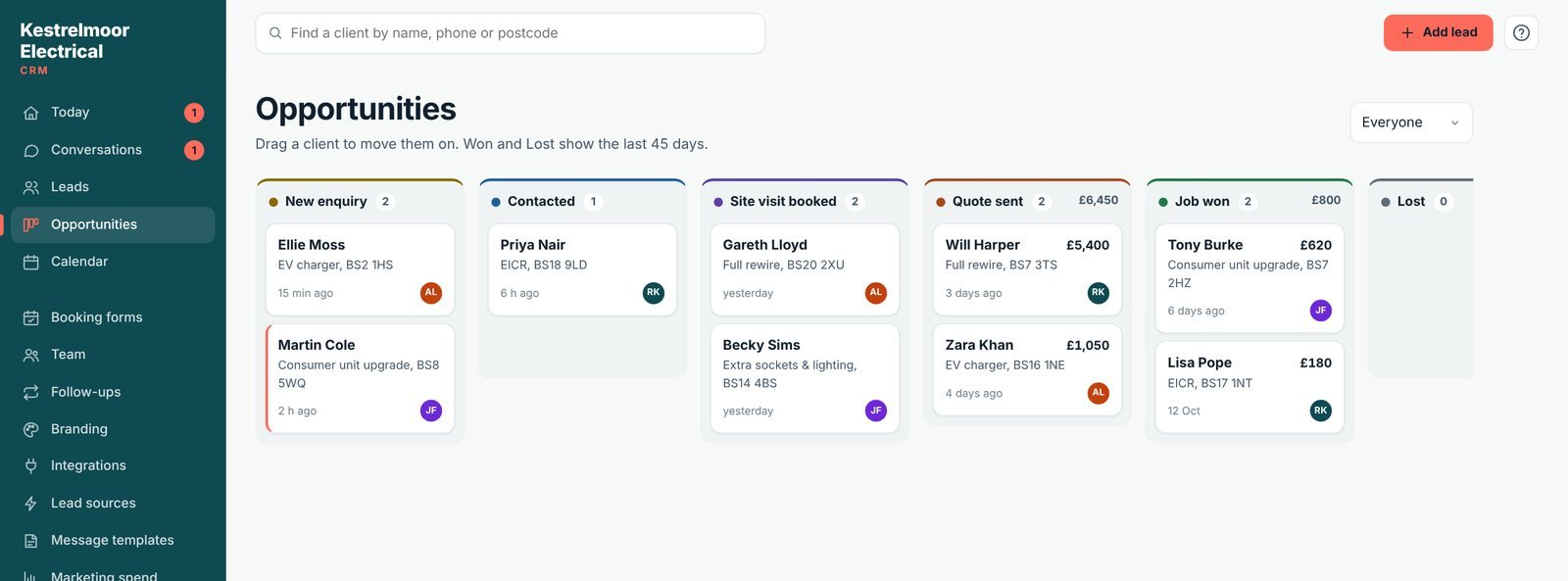Click the Follow-ups arrows icon

click(31, 392)
